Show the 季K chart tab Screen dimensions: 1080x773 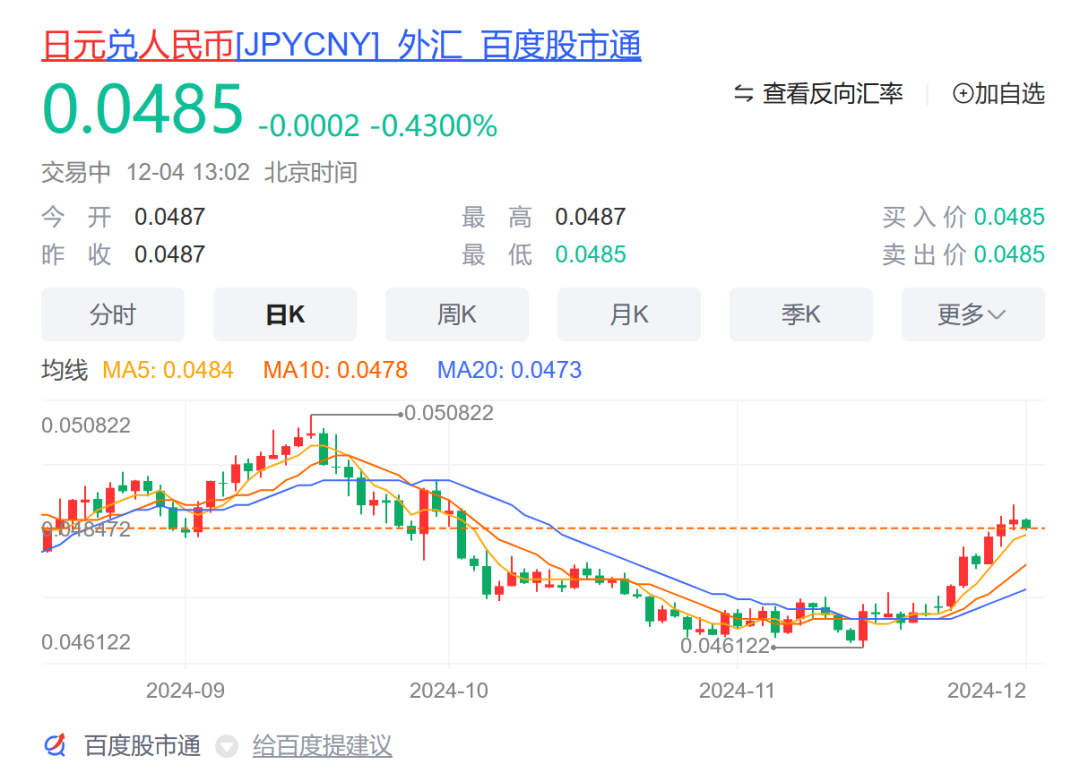801,315
